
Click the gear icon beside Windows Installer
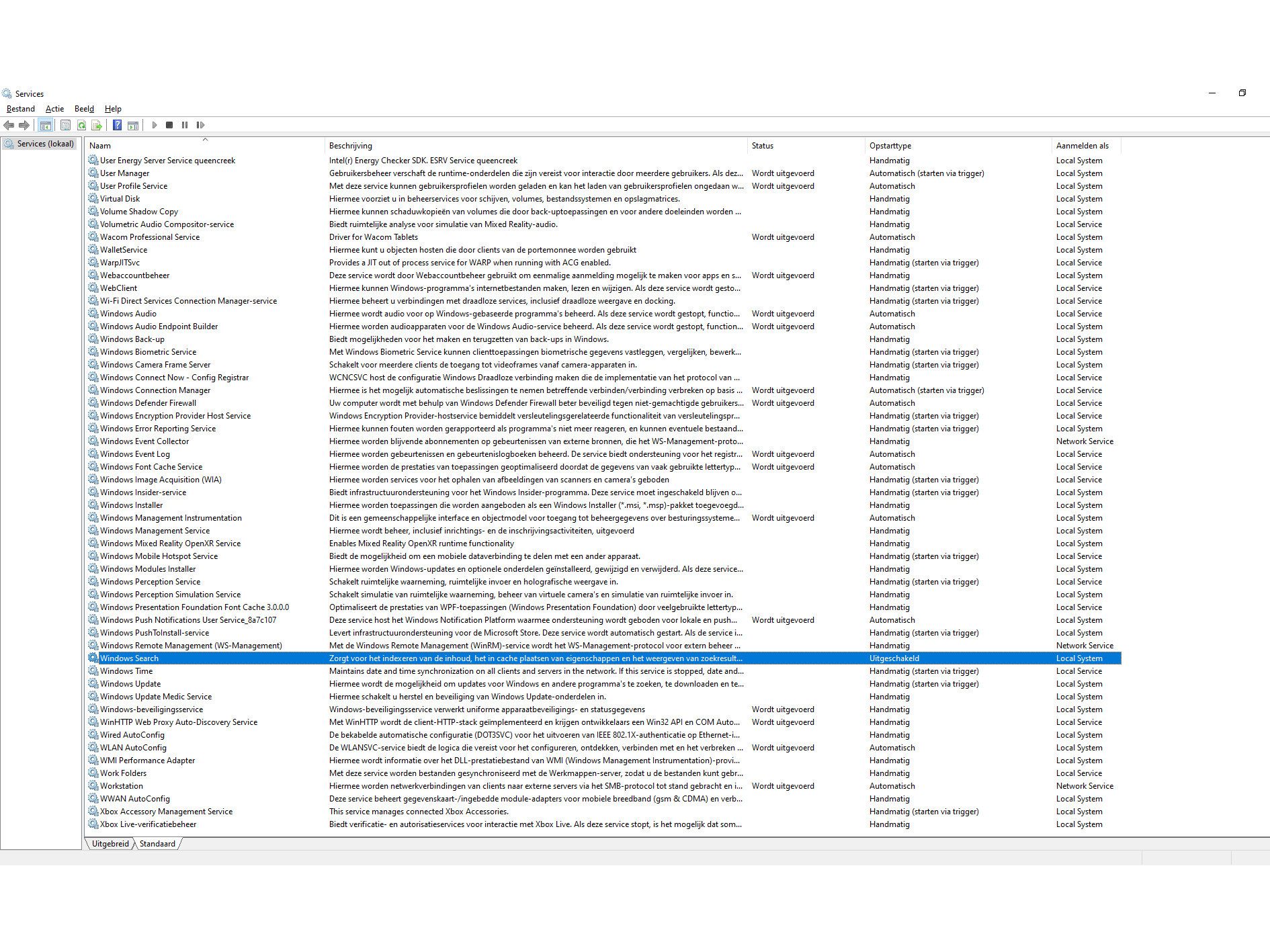[x=93, y=505]
